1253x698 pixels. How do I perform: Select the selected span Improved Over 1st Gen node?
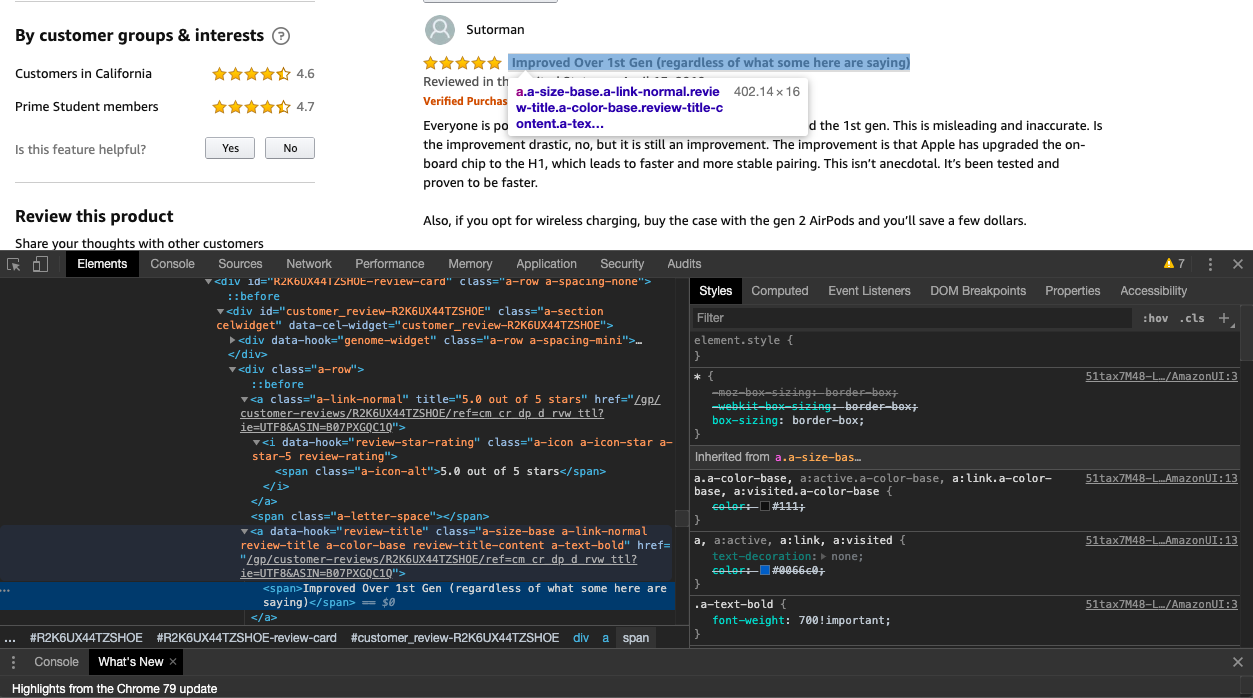337,595
